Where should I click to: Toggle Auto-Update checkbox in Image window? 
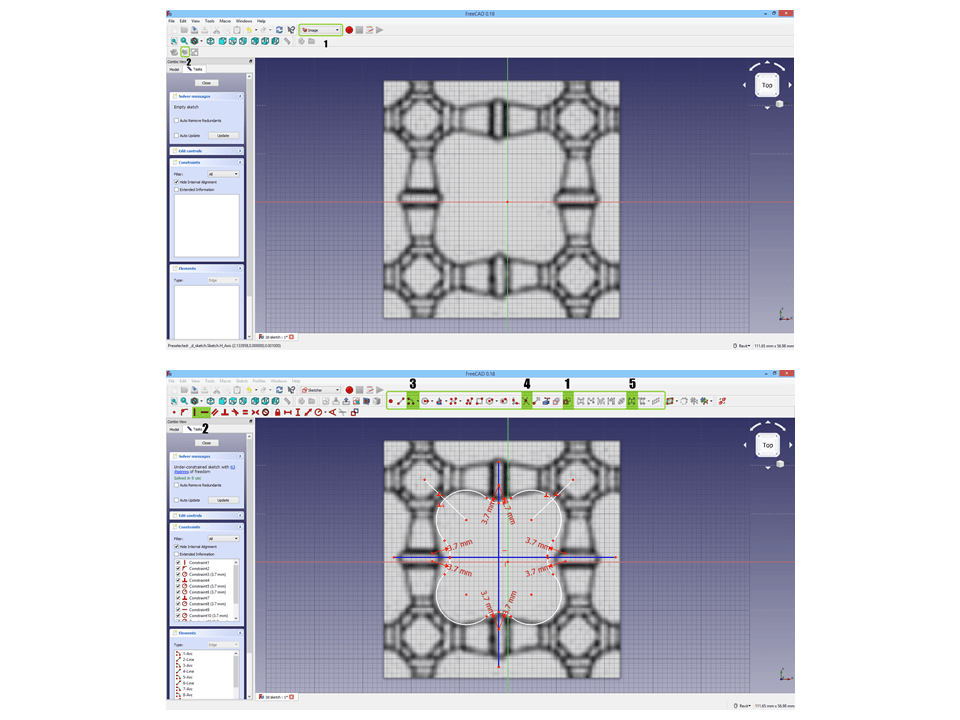176,135
